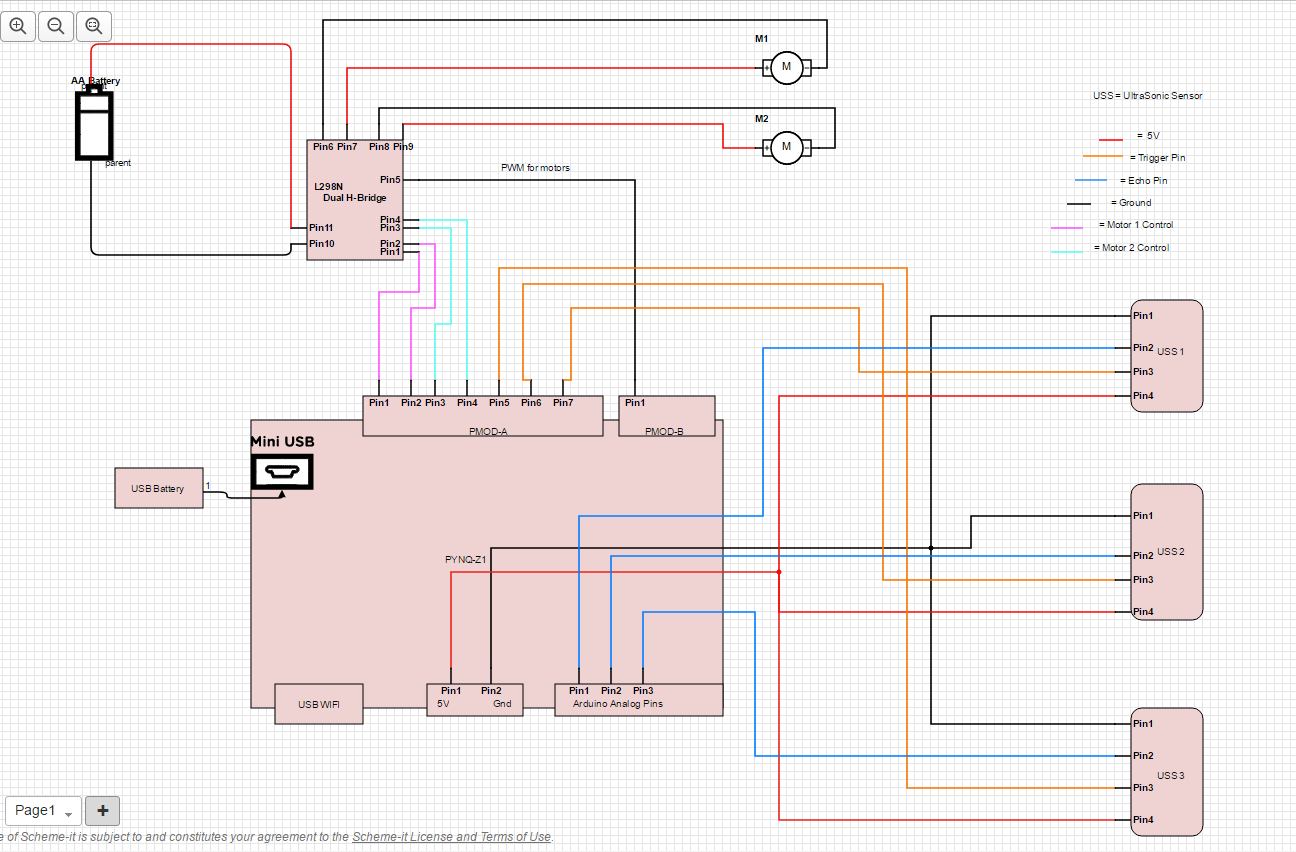Image resolution: width=1296 pixels, height=852 pixels.
Task: Select the AA Battery symbol
Action: click(94, 124)
